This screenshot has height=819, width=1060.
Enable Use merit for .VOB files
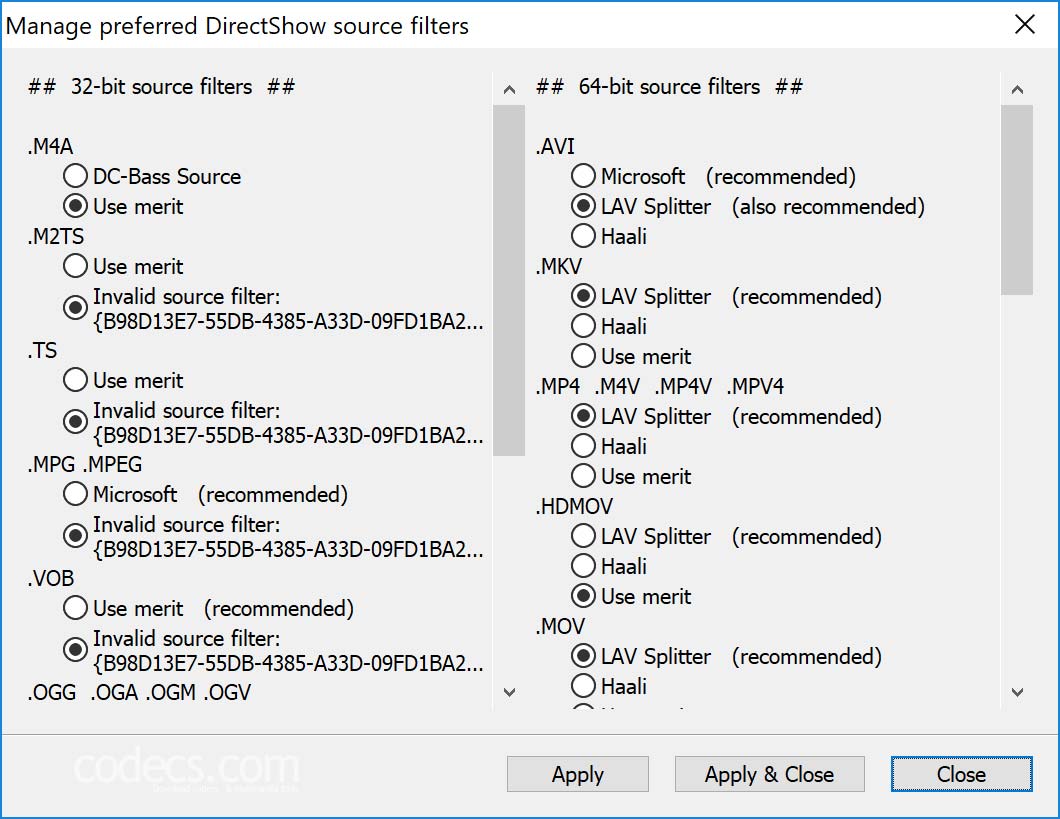tap(75, 608)
